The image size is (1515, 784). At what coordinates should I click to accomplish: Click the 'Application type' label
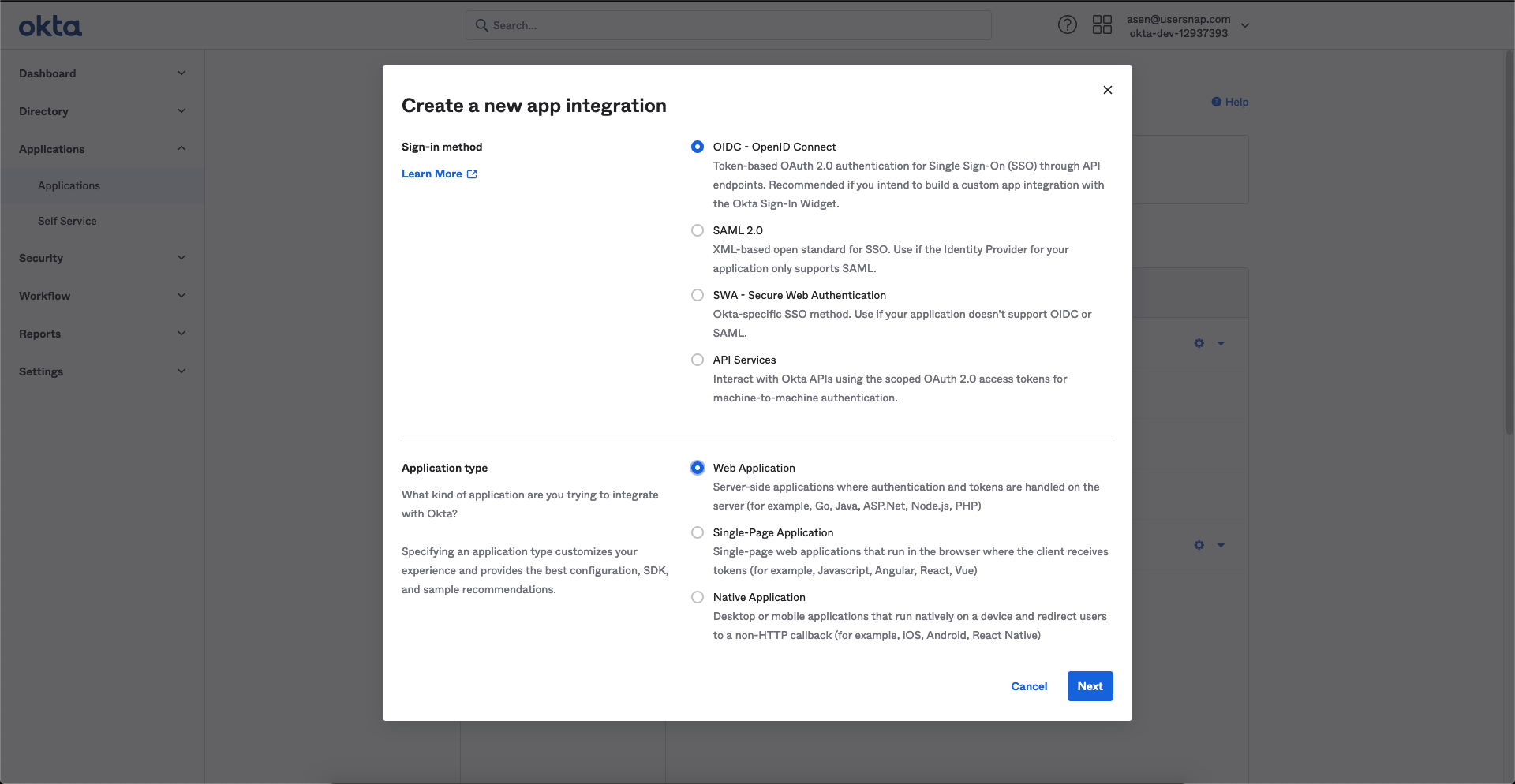[444, 468]
